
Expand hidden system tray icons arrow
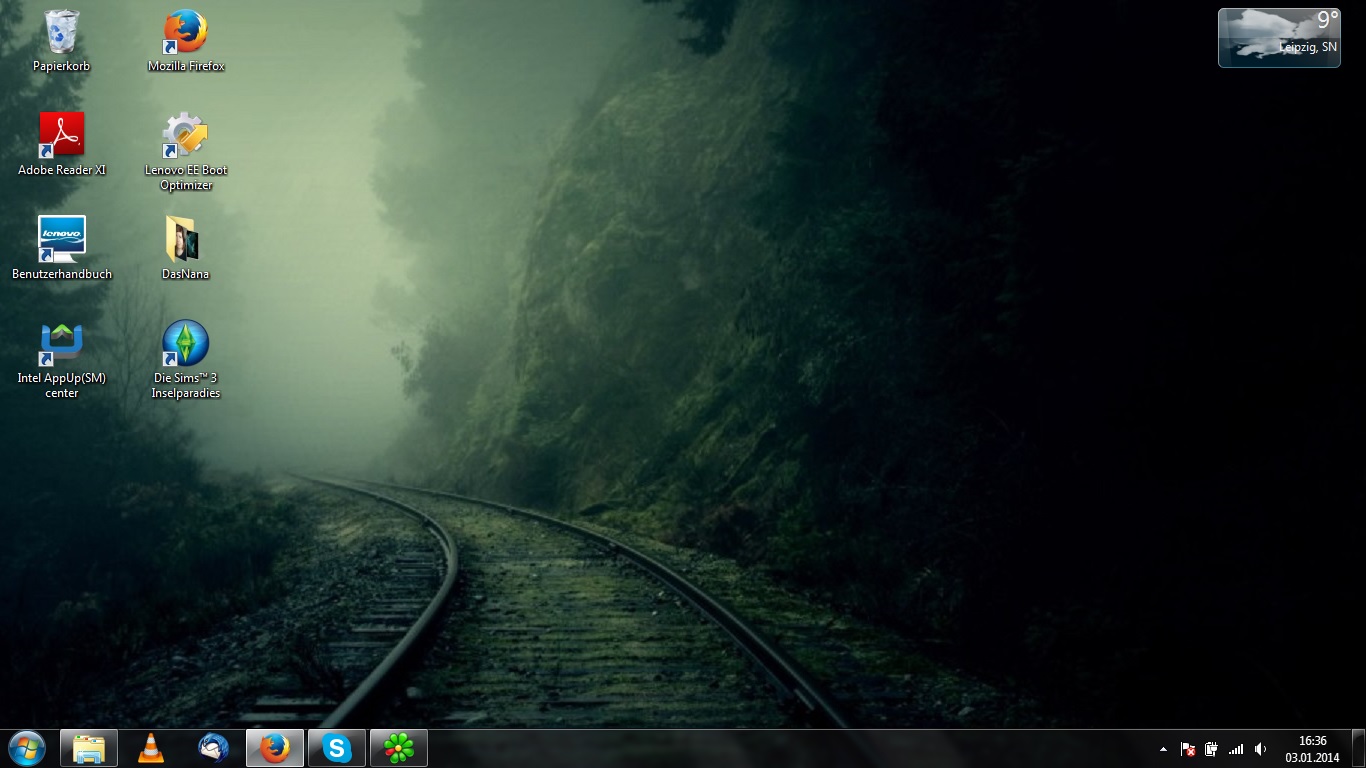point(1163,749)
